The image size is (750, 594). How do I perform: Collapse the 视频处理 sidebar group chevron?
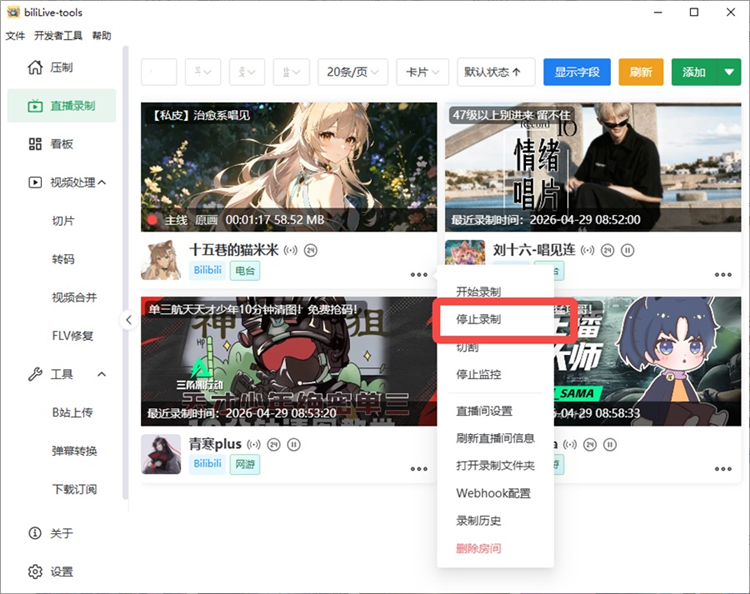pyautogui.click(x=102, y=182)
